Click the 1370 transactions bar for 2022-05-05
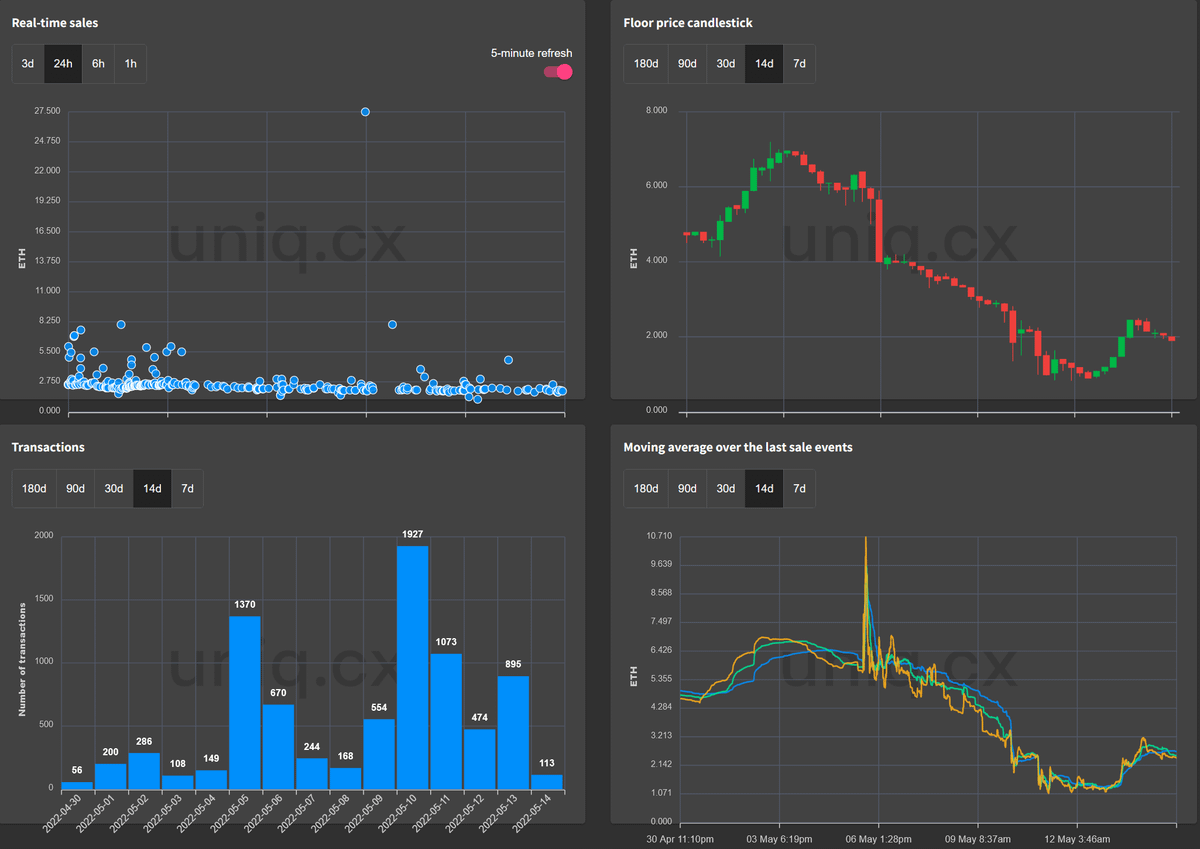This screenshot has height=849, width=1200. pos(245,702)
